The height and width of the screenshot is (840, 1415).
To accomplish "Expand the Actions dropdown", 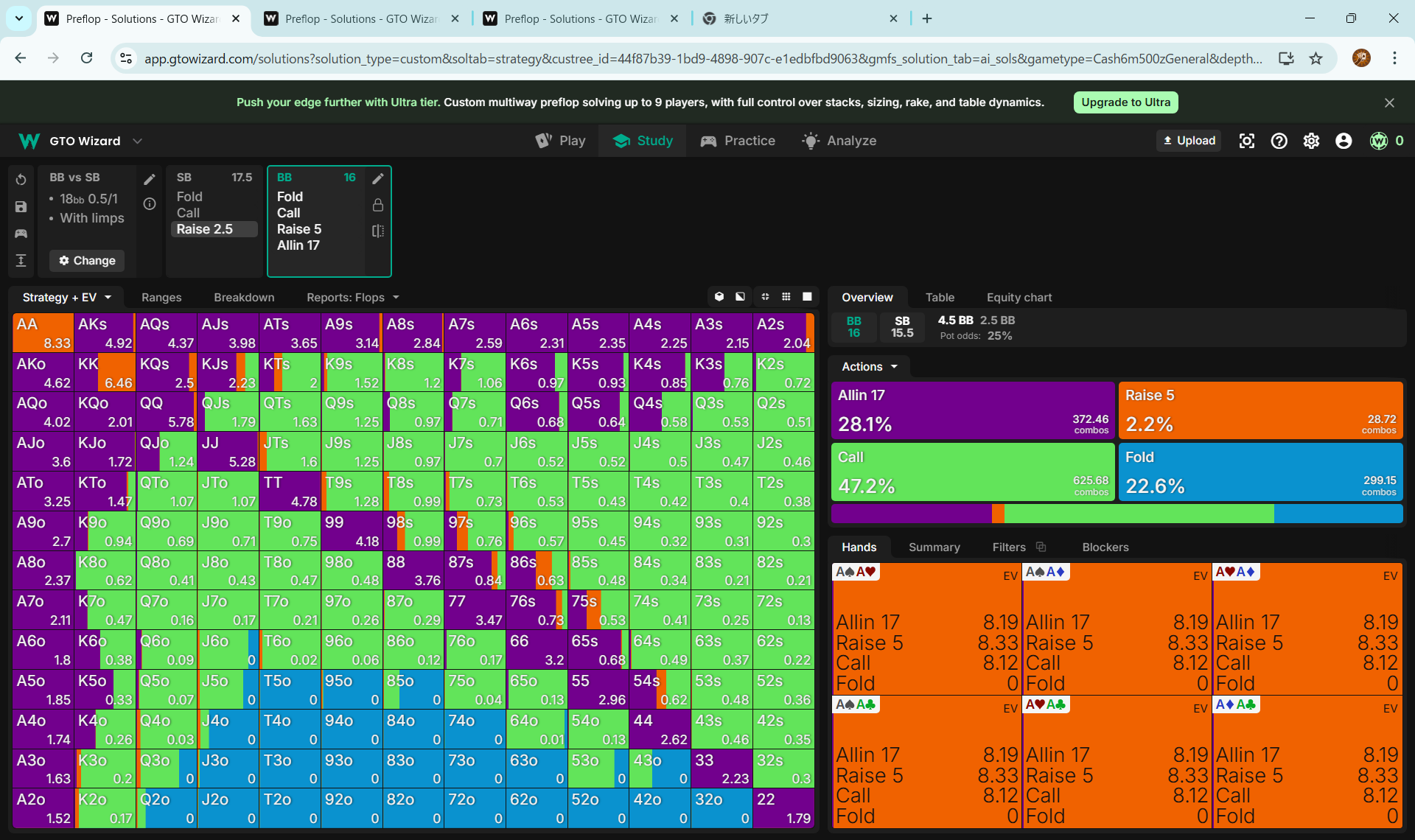I will [x=870, y=366].
